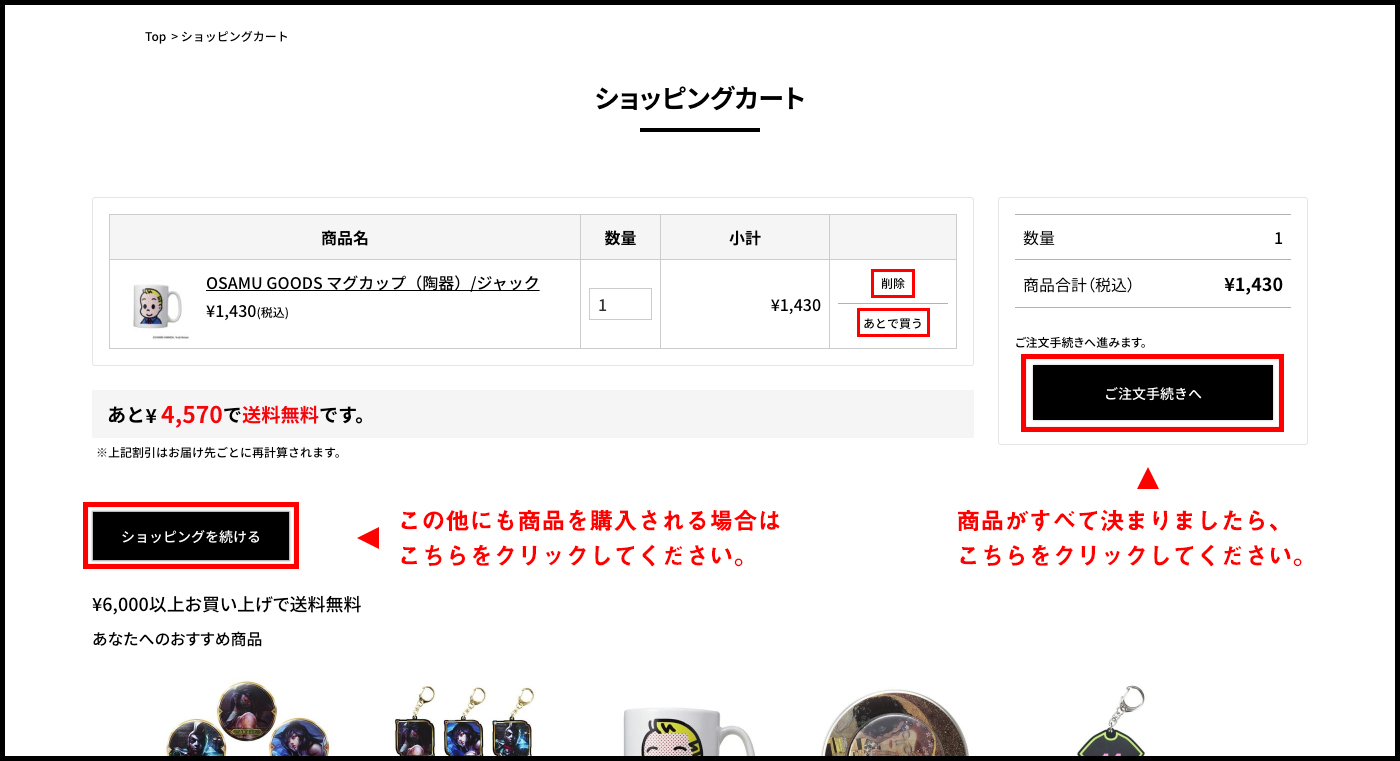Screen dimensions: 1400x761
Task: Click the Top breadcrumb link
Action: tap(155, 37)
